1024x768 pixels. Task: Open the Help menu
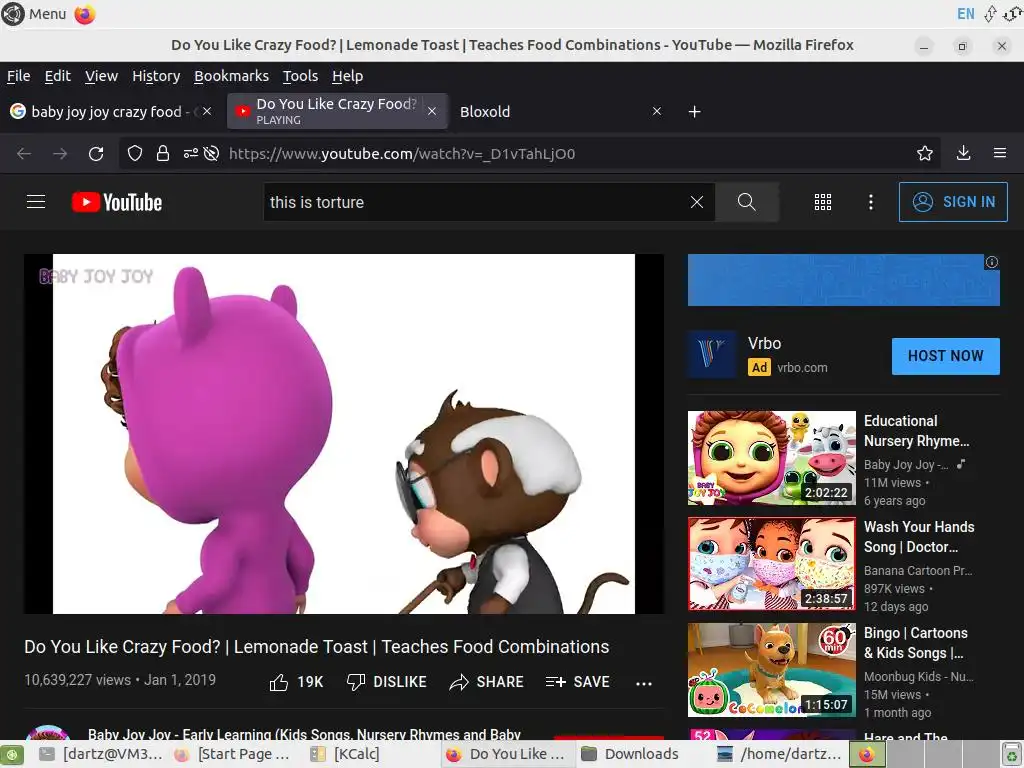coord(347,76)
